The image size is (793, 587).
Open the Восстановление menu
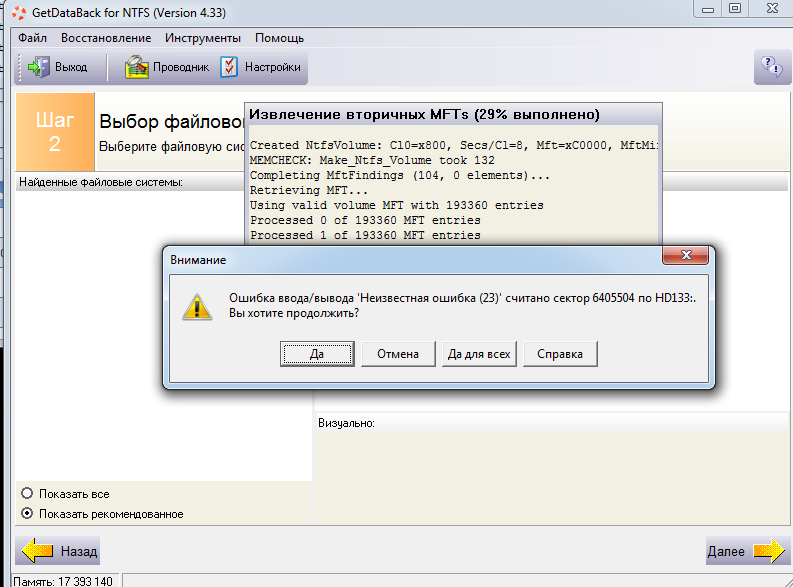pos(106,38)
